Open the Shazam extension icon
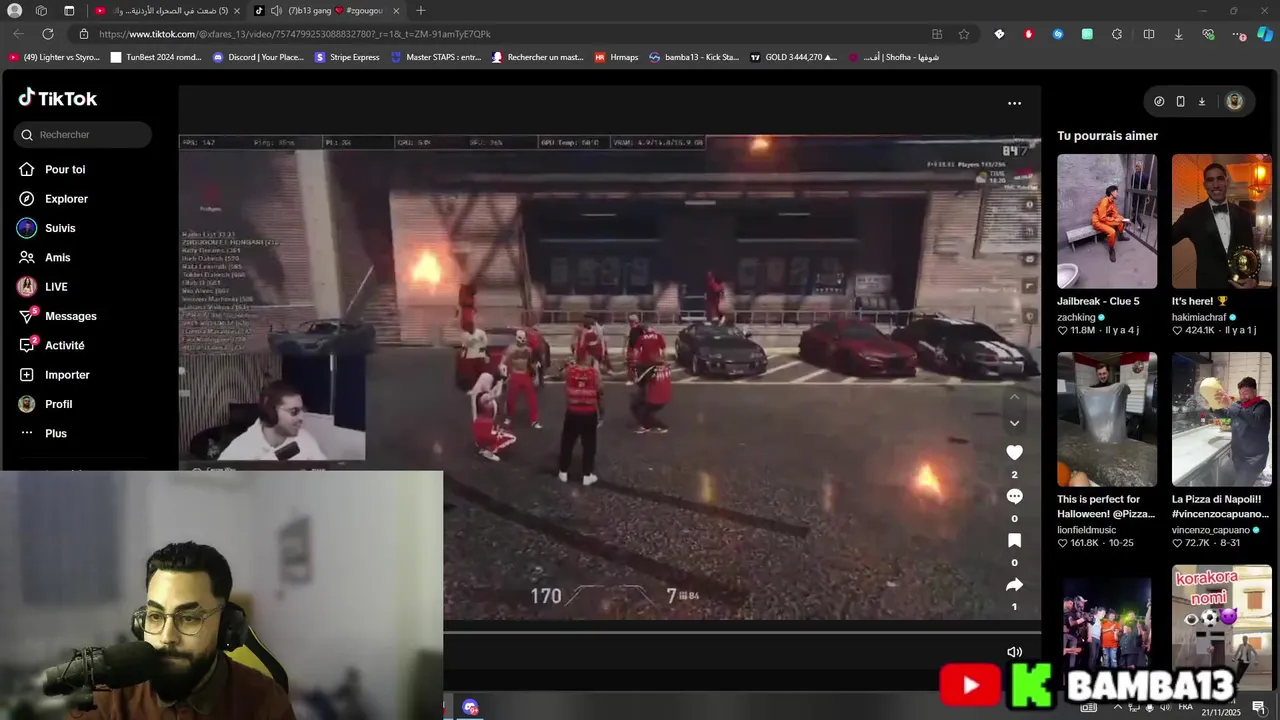The width and height of the screenshot is (1280, 720). [1058, 34]
